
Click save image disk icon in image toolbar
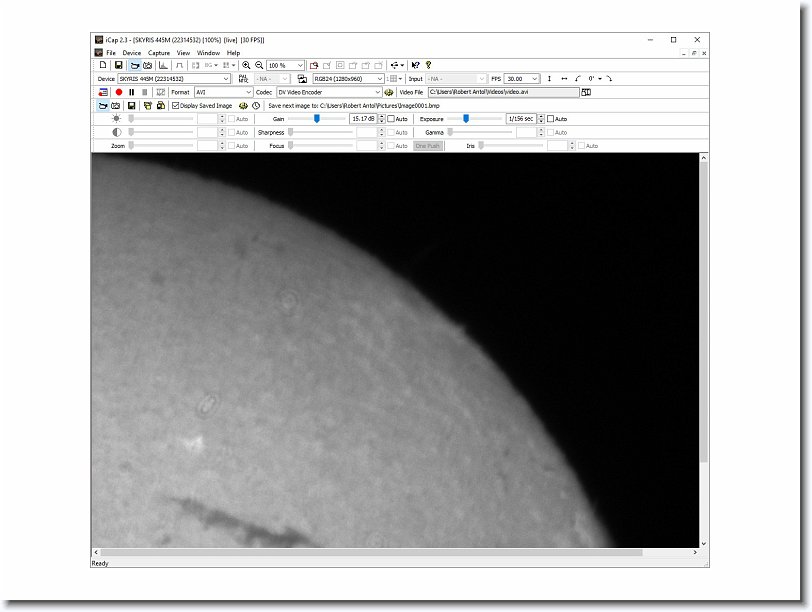pos(132,106)
